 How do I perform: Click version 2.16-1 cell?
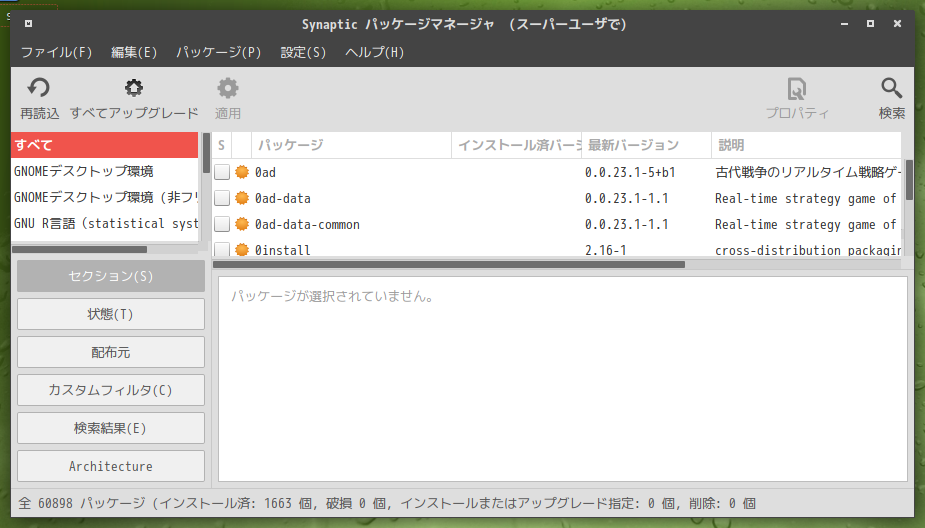click(x=606, y=250)
